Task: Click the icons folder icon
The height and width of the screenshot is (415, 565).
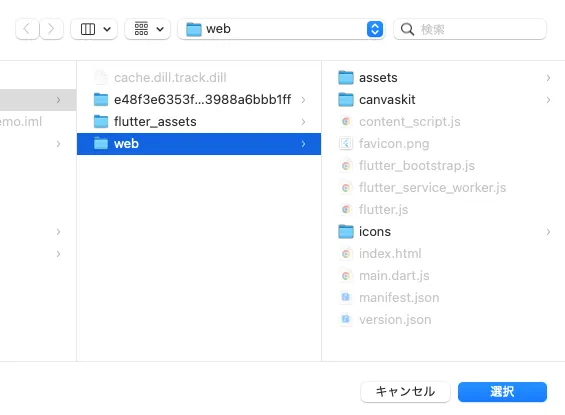Action: [x=346, y=232]
